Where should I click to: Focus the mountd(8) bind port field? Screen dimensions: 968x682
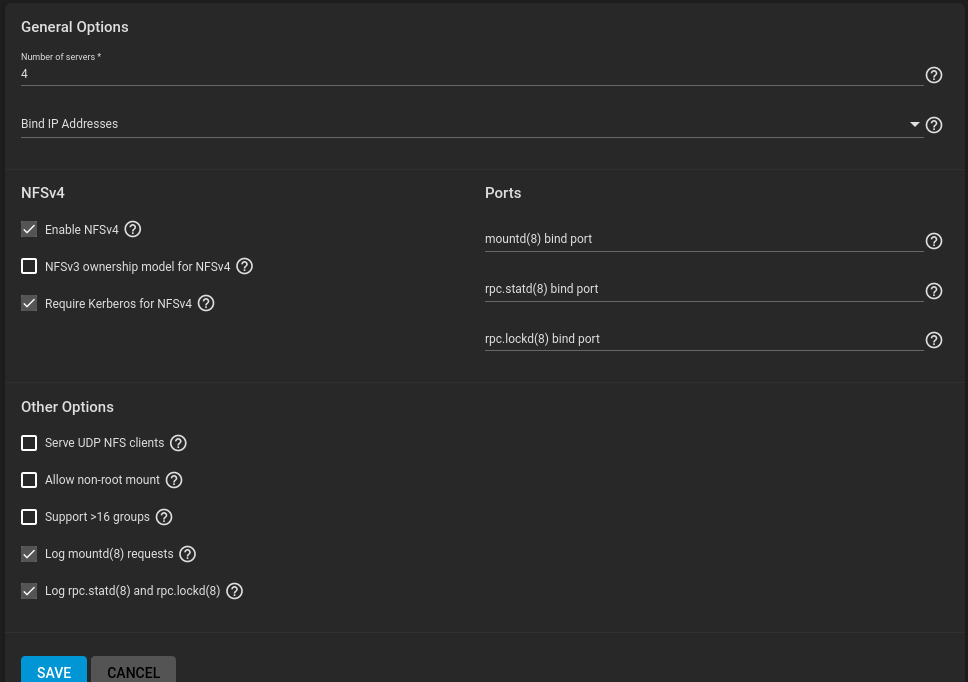pyautogui.click(x=704, y=239)
